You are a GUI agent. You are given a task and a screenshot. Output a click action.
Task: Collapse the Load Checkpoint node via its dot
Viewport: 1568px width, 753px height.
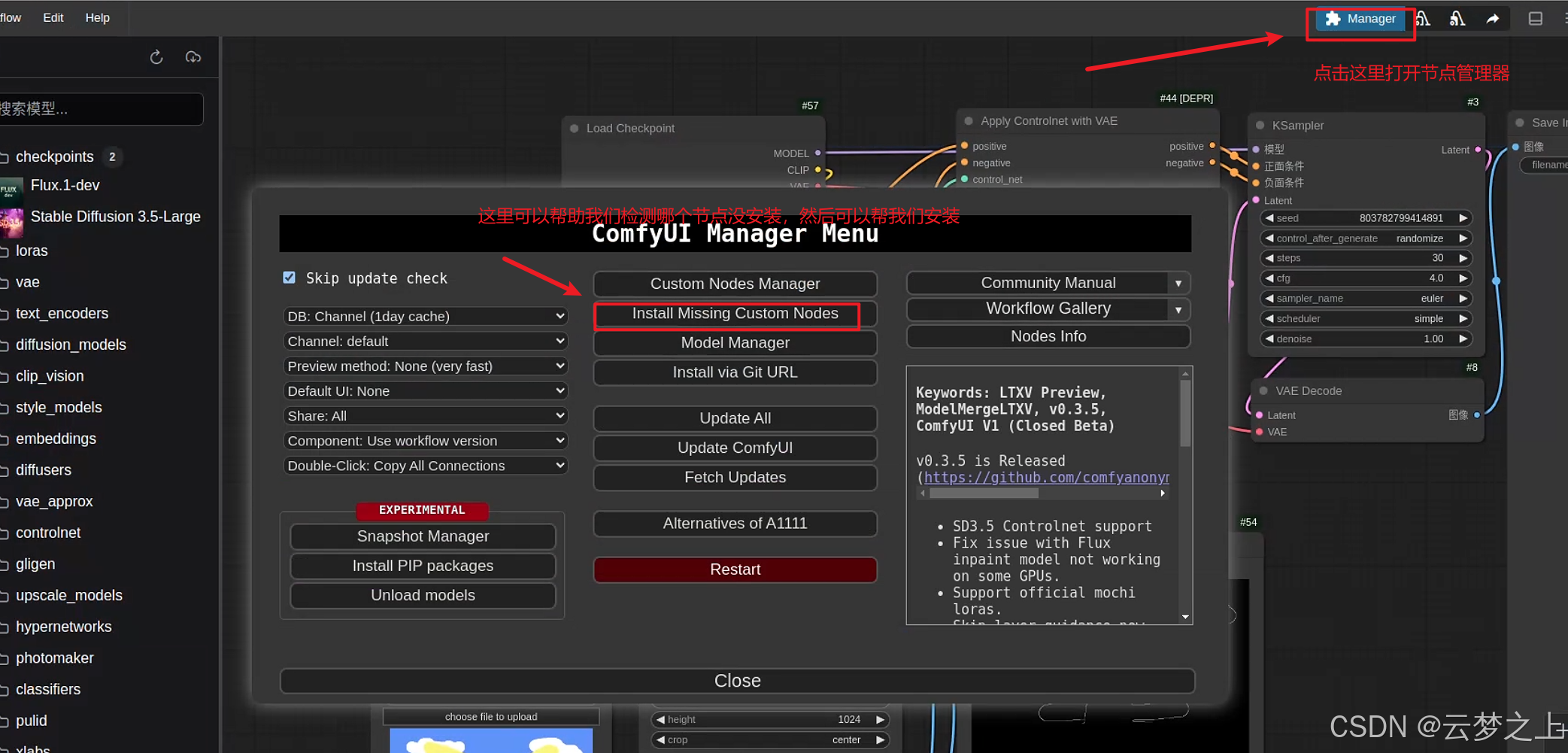coord(575,129)
